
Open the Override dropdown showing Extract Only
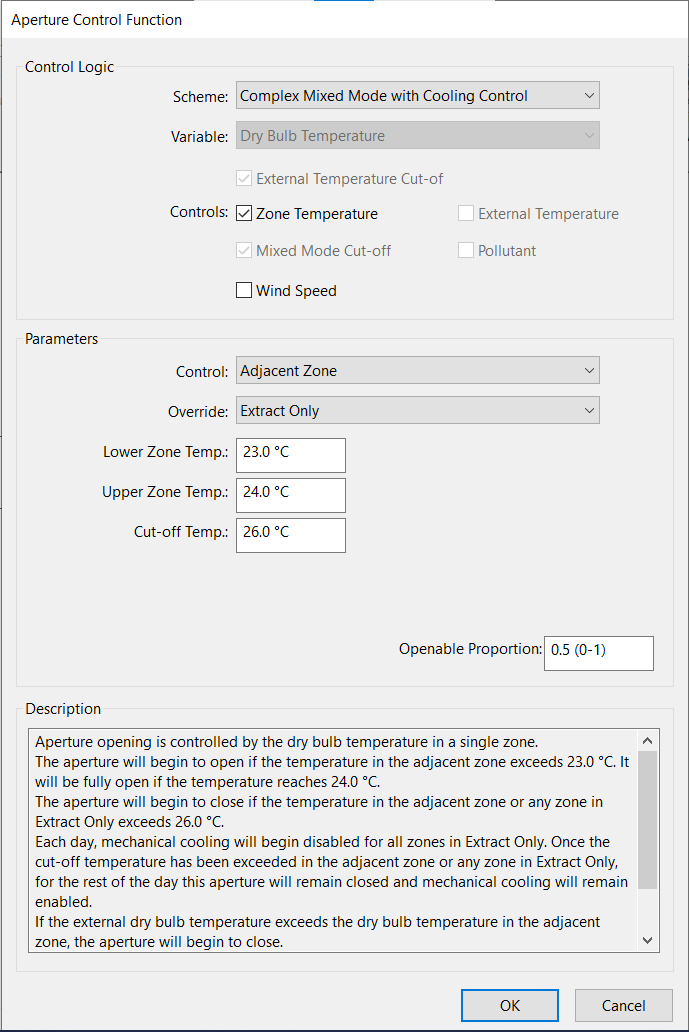417,411
